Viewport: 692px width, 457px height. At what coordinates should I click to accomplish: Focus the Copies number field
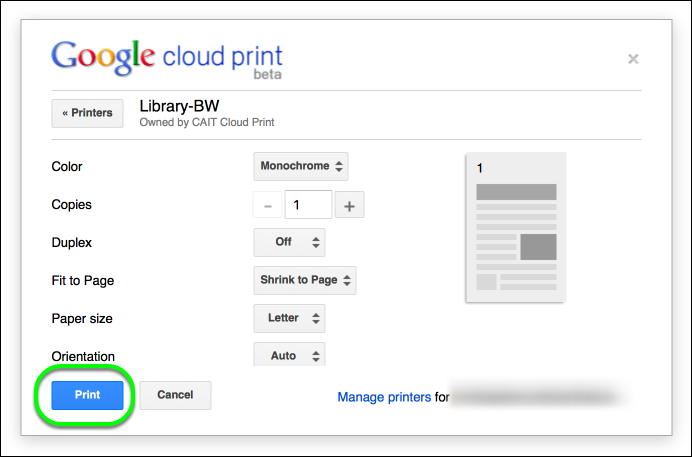click(x=308, y=205)
